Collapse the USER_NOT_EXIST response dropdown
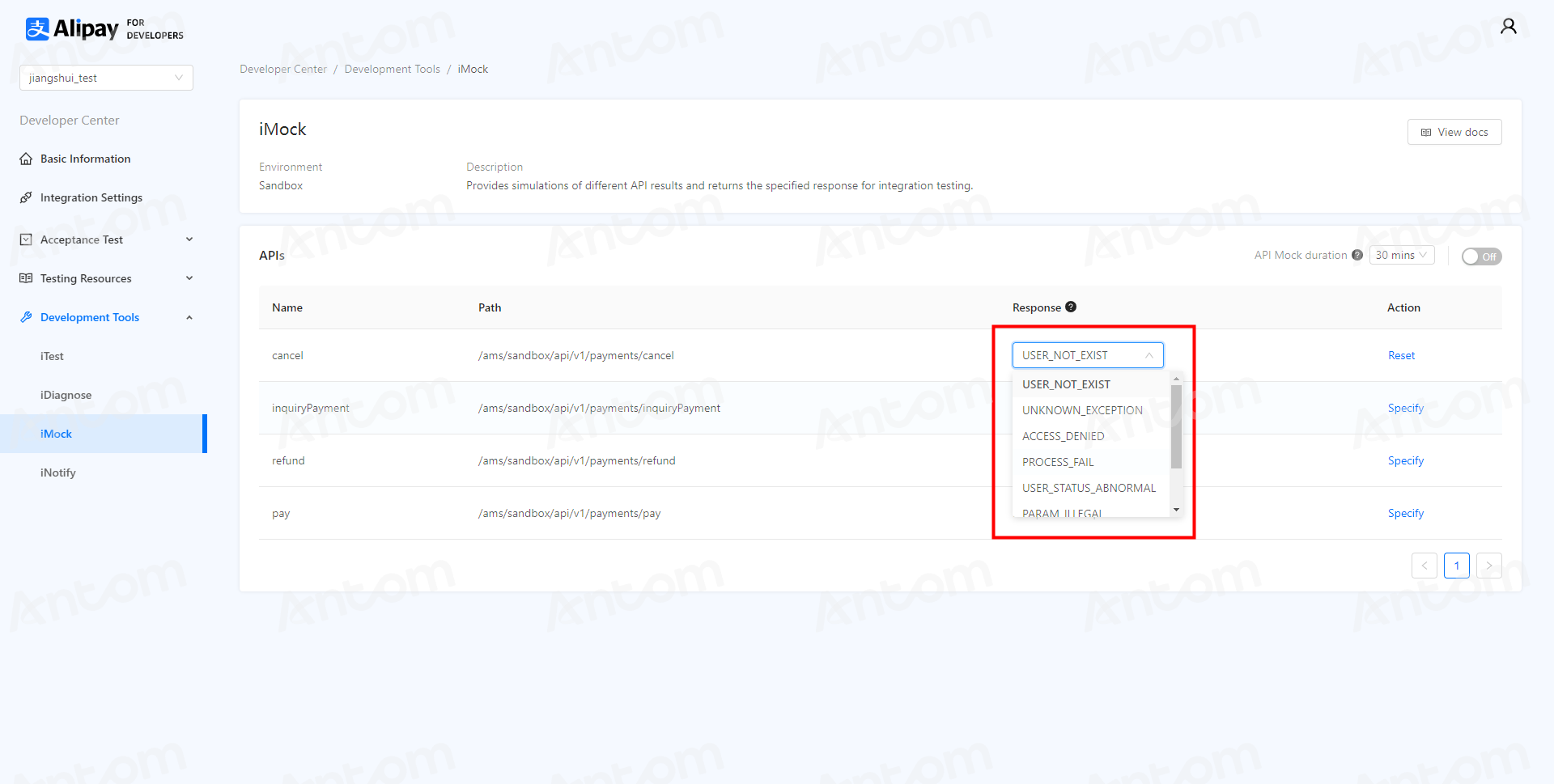The height and width of the screenshot is (784, 1554). tap(1088, 355)
